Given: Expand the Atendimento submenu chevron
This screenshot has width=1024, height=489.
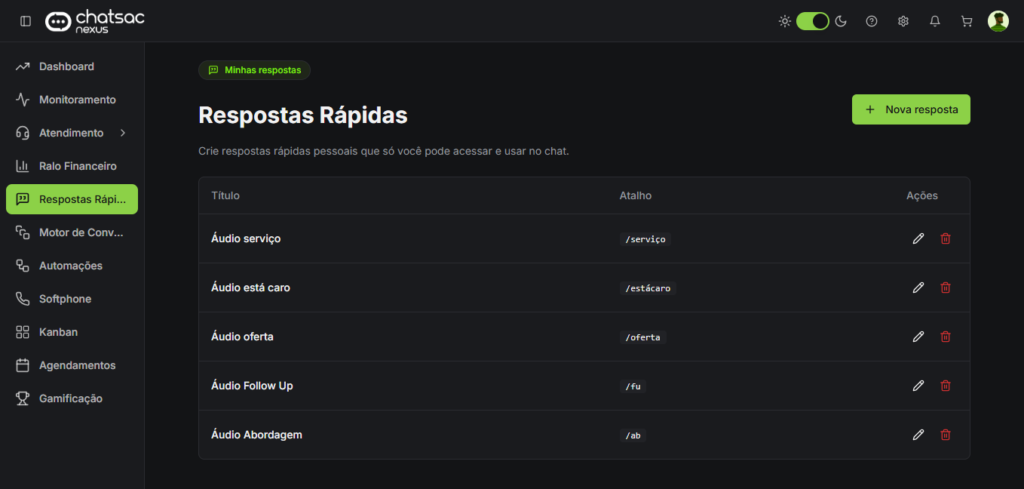Looking at the screenshot, I should point(122,133).
